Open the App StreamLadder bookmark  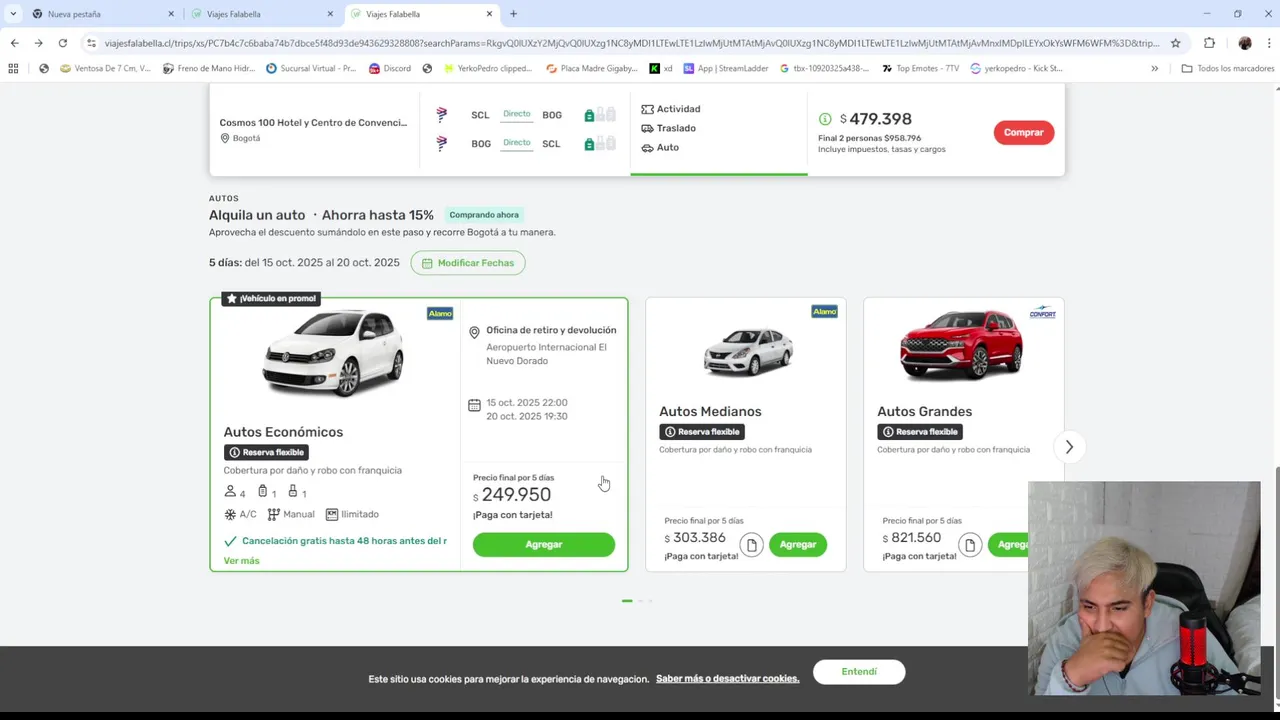pyautogui.click(x=725, y=68)
